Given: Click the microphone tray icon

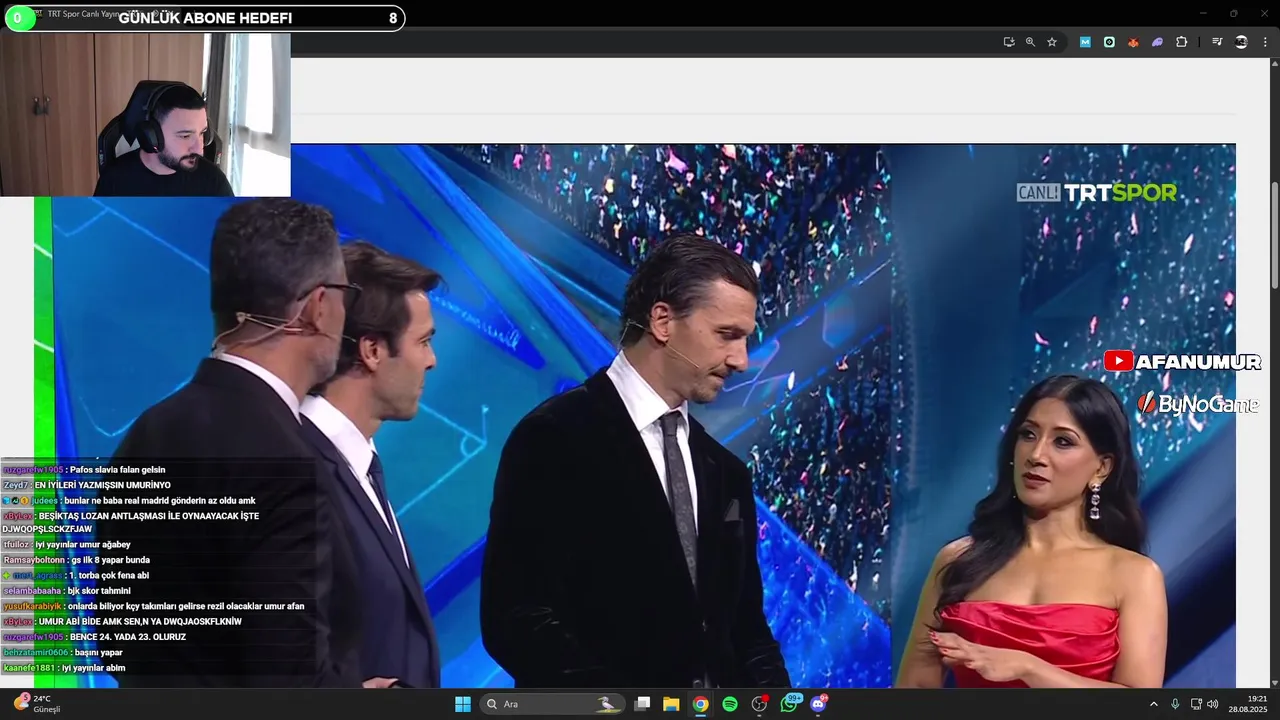Looking at the screenshot, I should point(1175,704).
